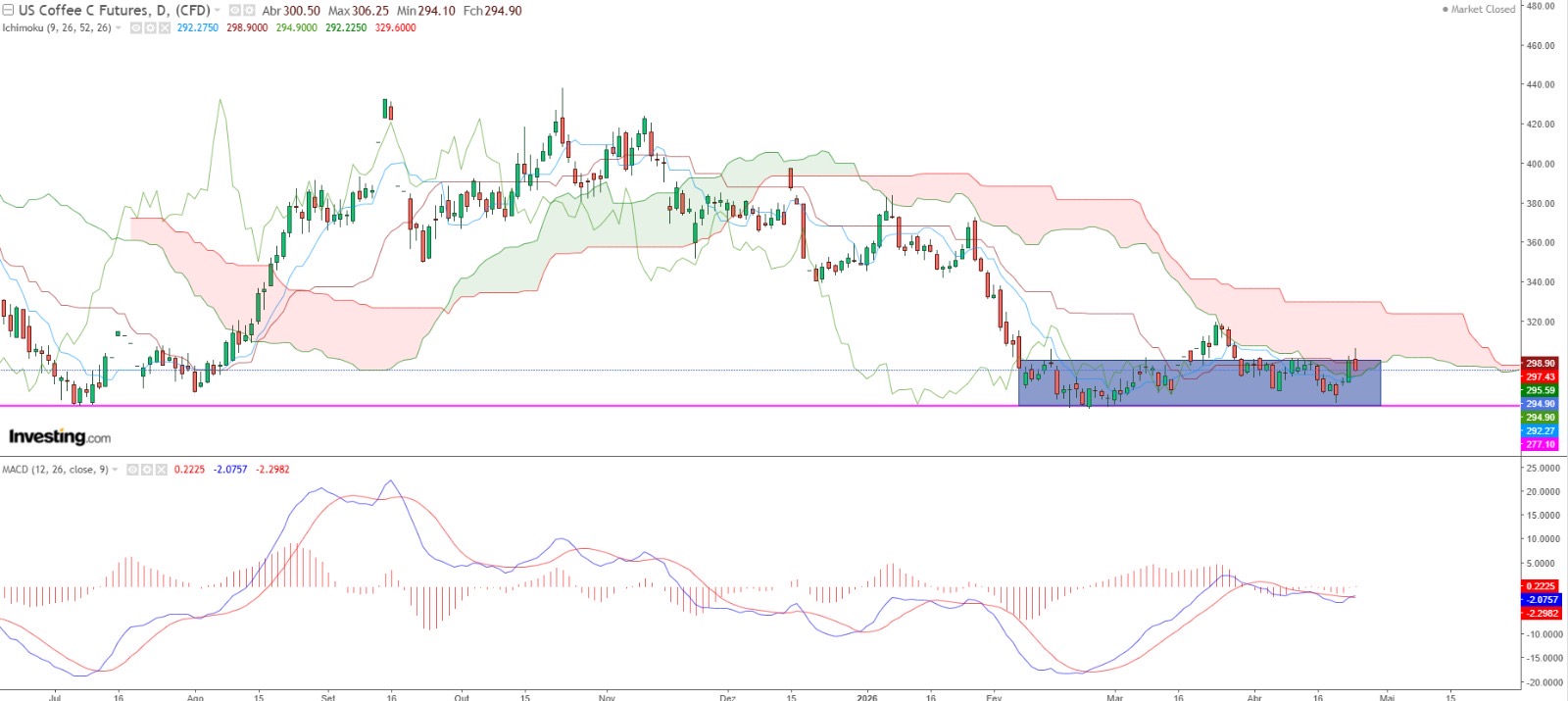Remove the MACD indicator with X icon
Screen dimensions: 1568x701
click(x=161, y=470)
